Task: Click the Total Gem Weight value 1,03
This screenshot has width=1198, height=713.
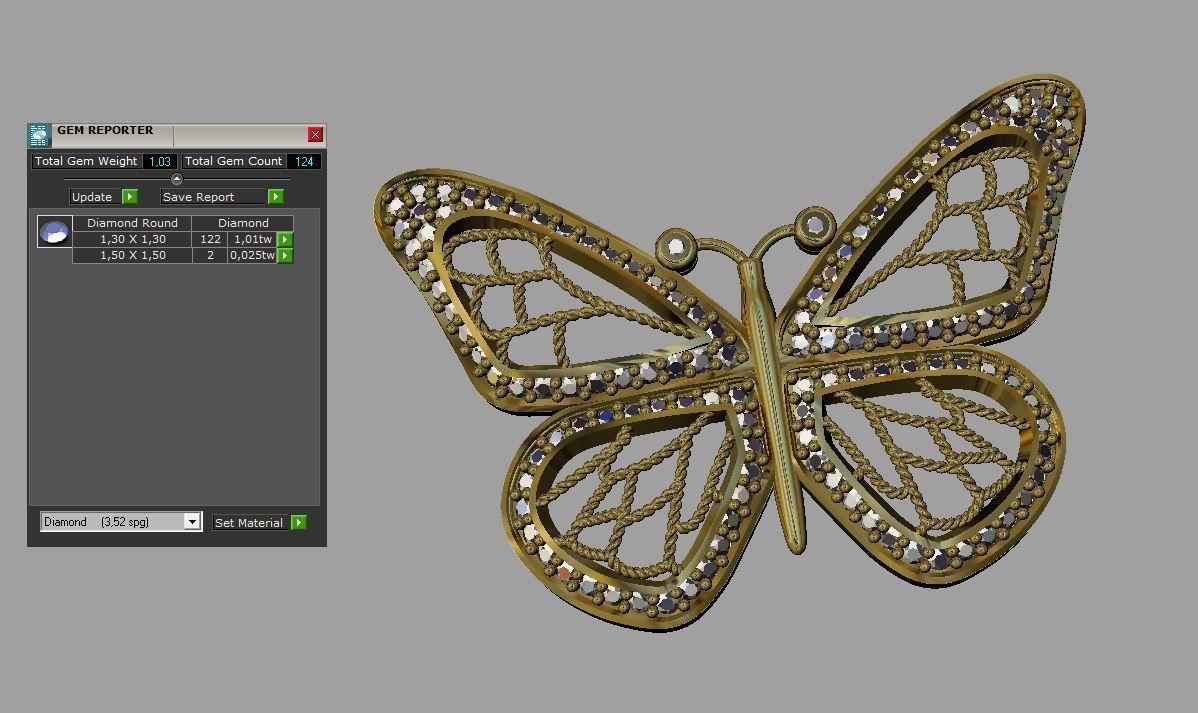Action: pos(160,161)
